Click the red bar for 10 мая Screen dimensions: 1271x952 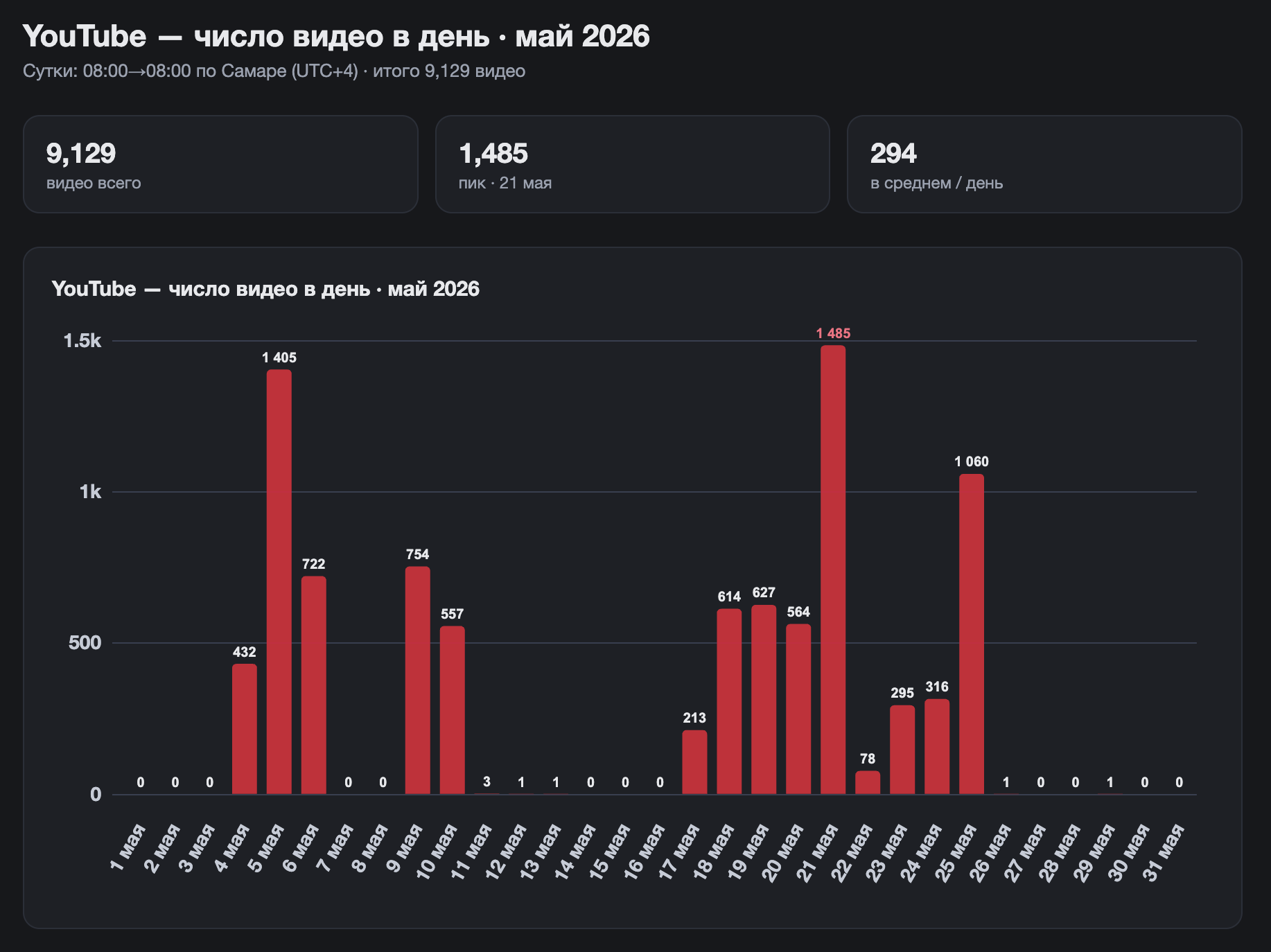tap(453, 710)
